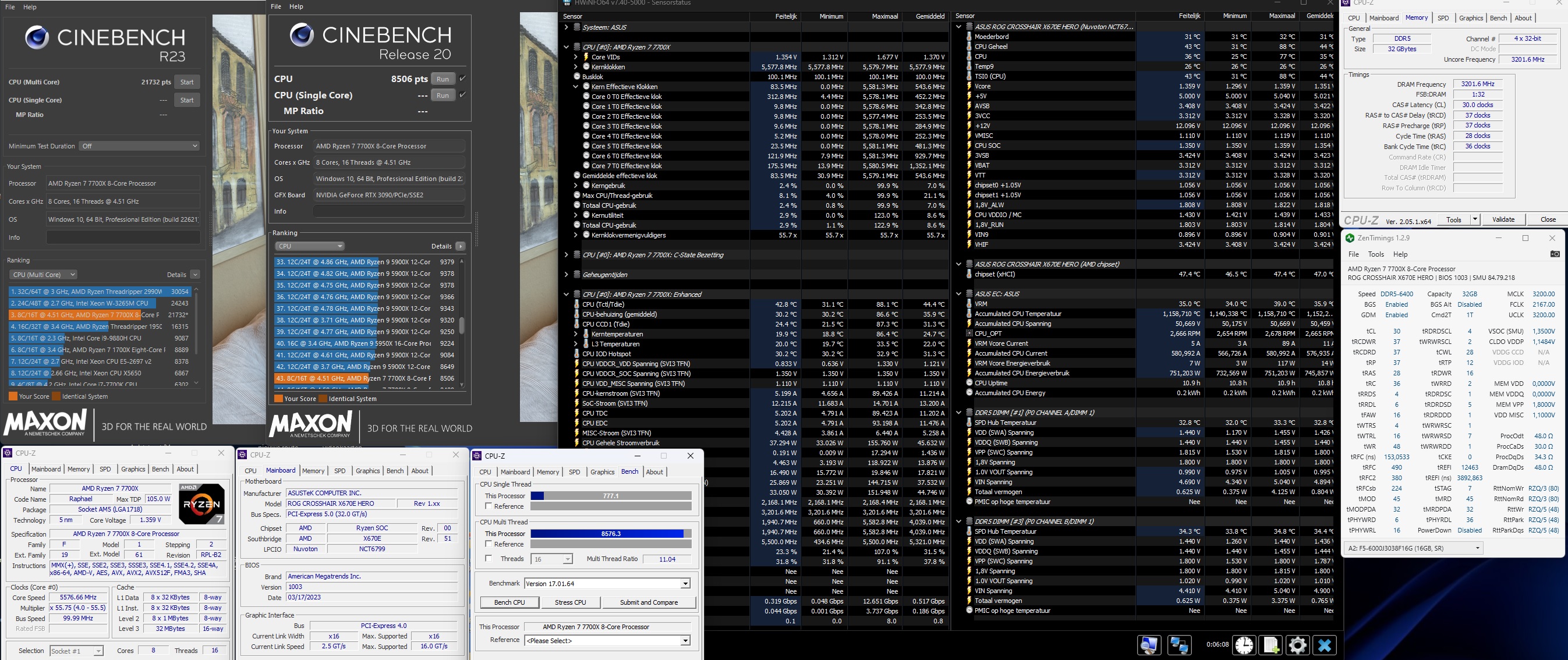Screen dimensions: 1568x660
Task: Open CPU-Z Tools dropdown arrow
Action: [x=1474, y=219]
